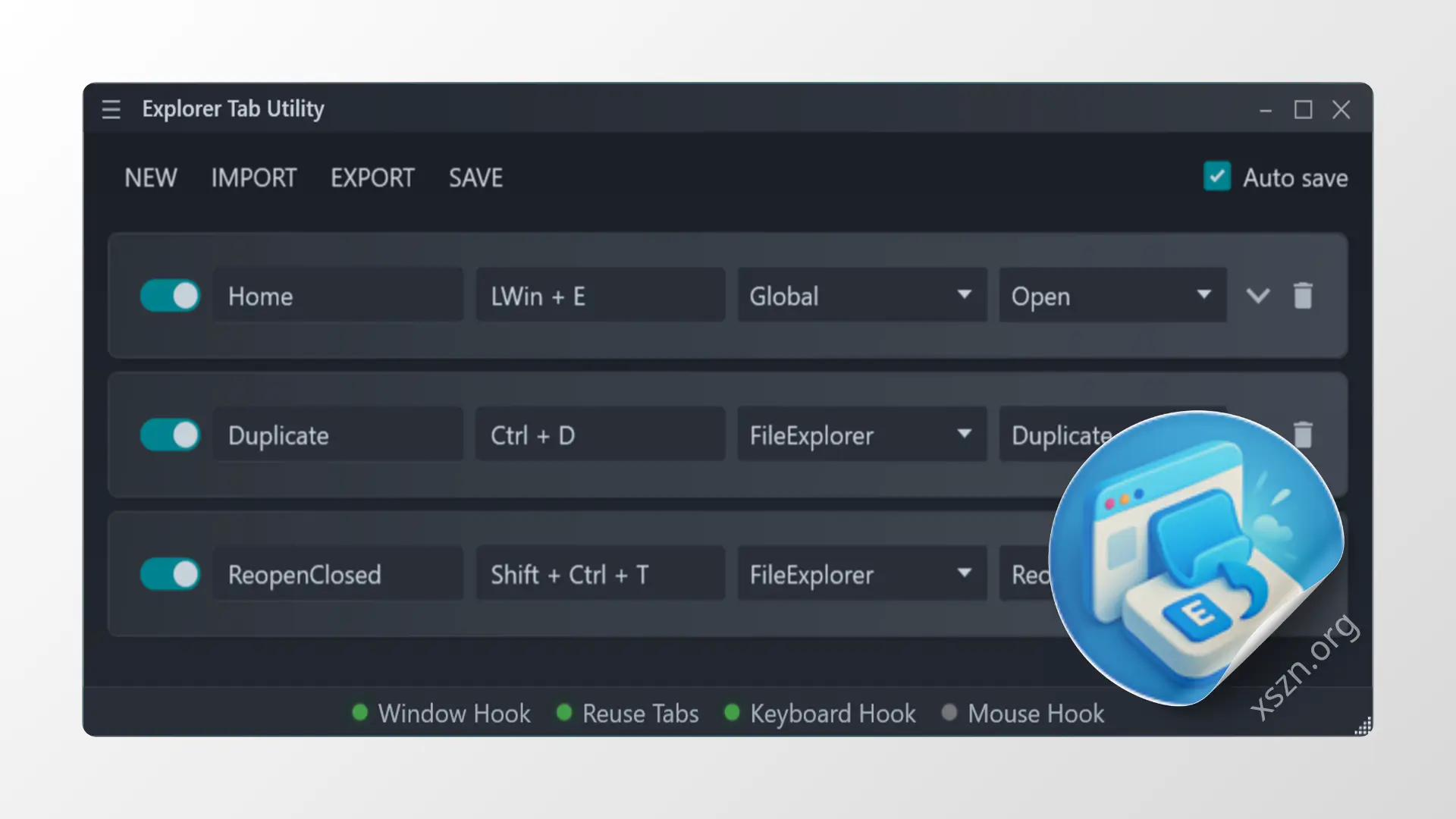Toggle the Auto save checkbox
This screenshot has width=1456, height=819.
tap(1217, 177)
